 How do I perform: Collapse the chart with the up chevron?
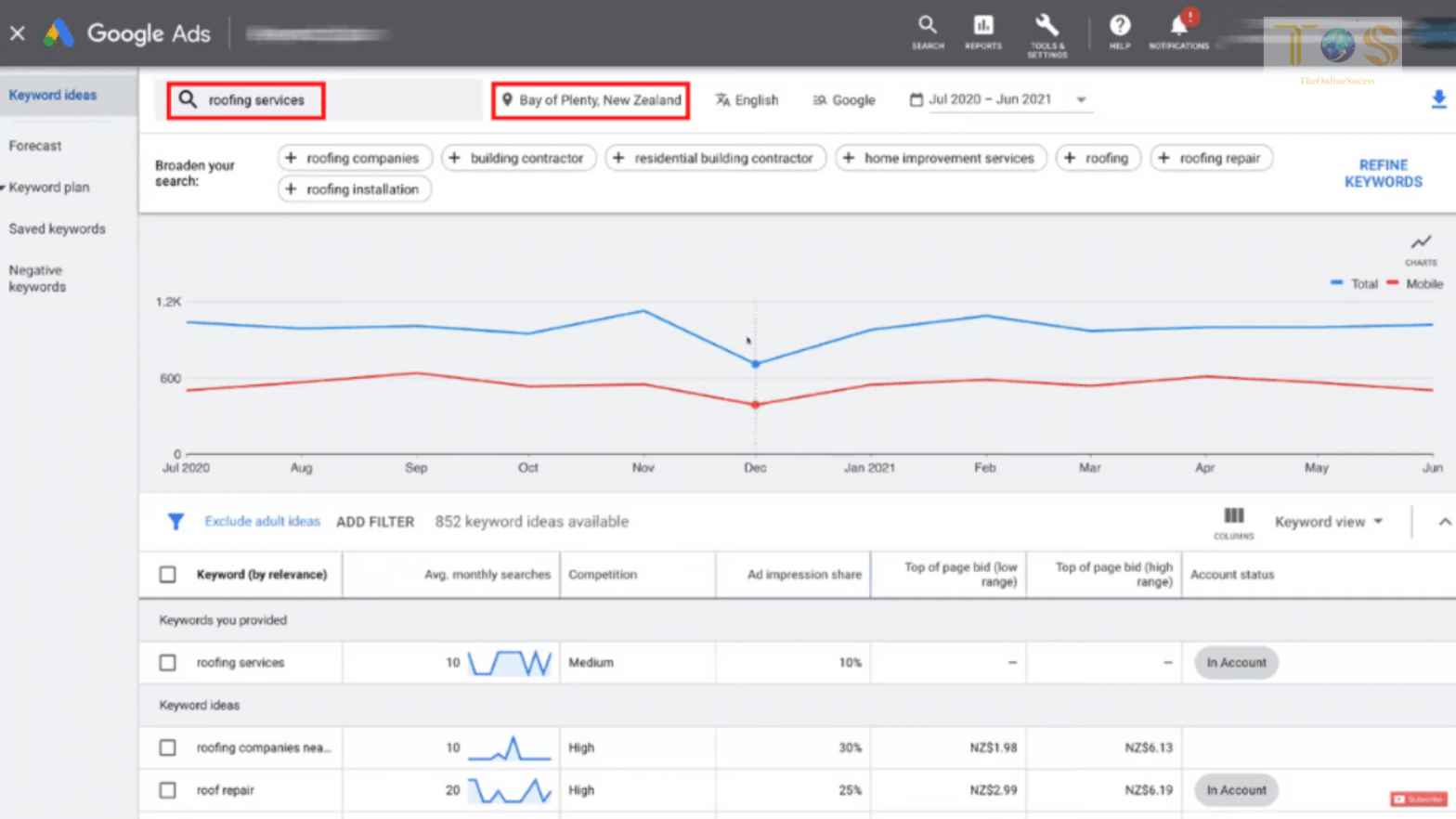tap(1445, 522)
